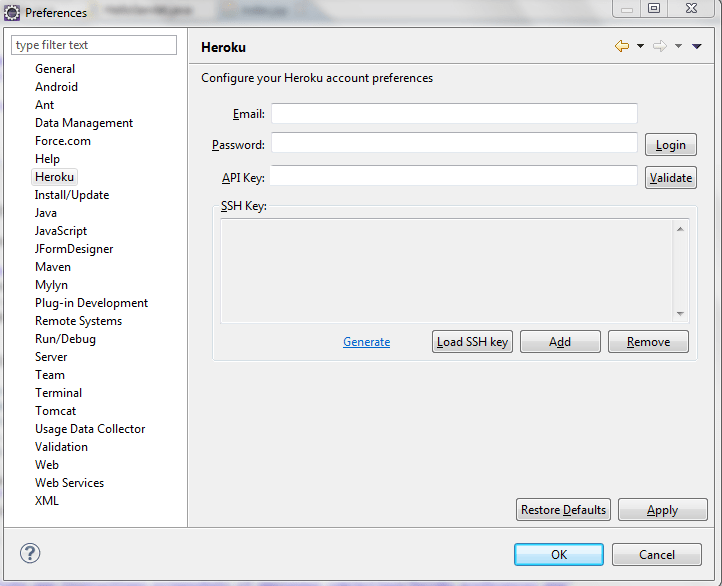Viewport: 722px width, 586px height.
Task: Open Force.com preferences
Action: (63, 141)
